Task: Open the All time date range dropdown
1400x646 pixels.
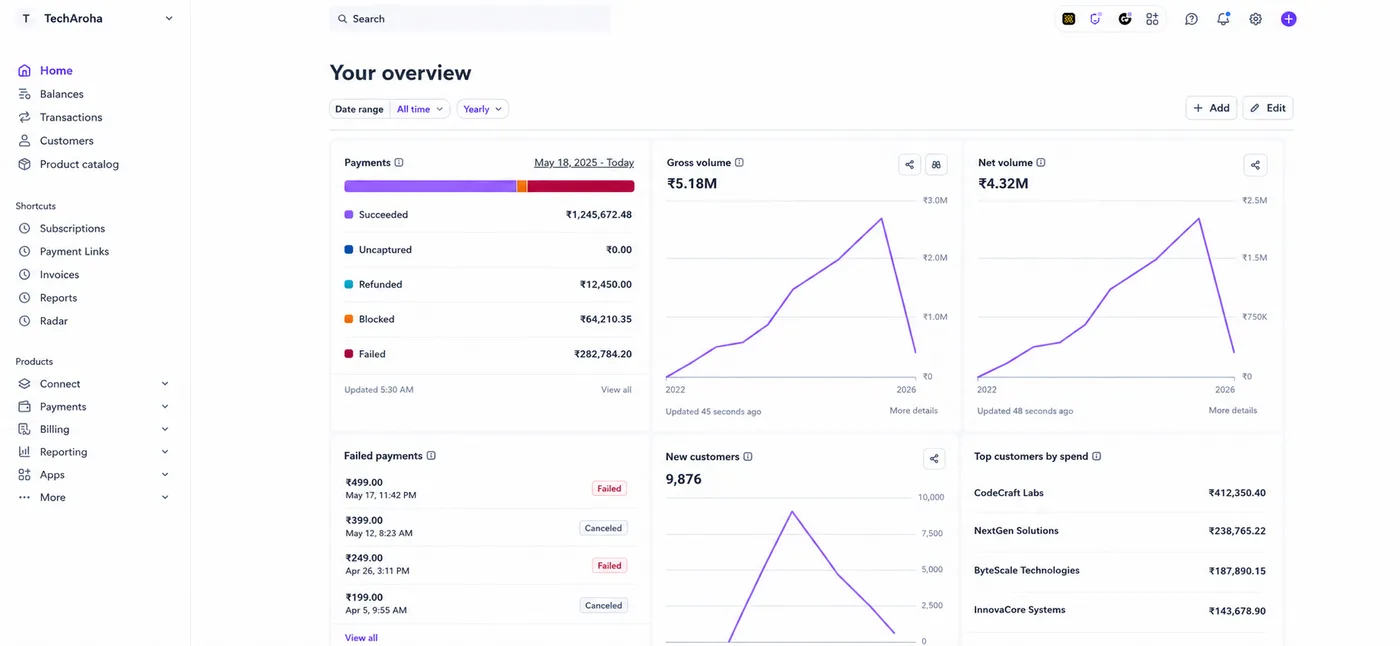Action: [x=420, y=109]
